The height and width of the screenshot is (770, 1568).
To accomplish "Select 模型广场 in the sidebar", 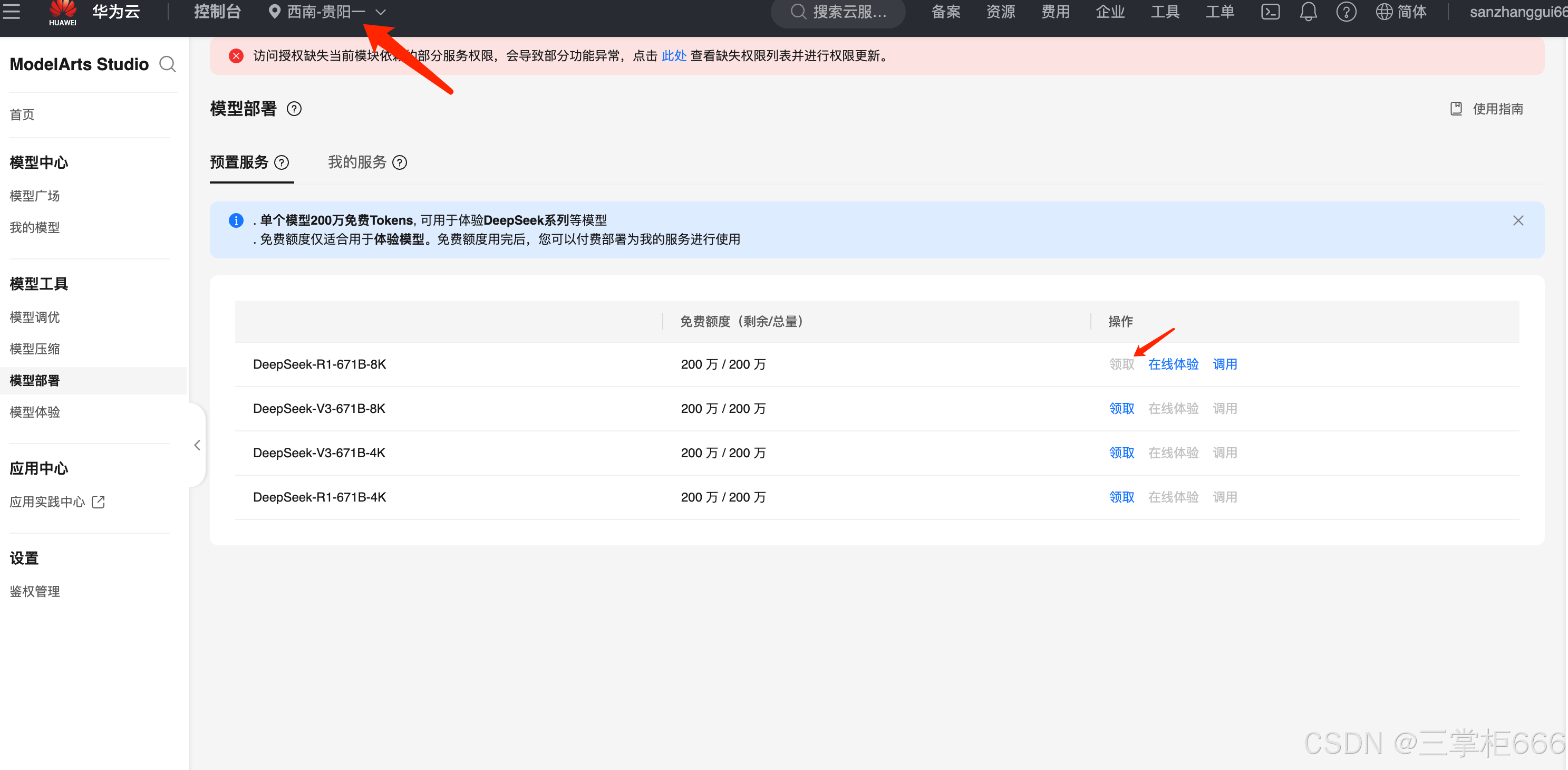I will click(x=35, y=195).
